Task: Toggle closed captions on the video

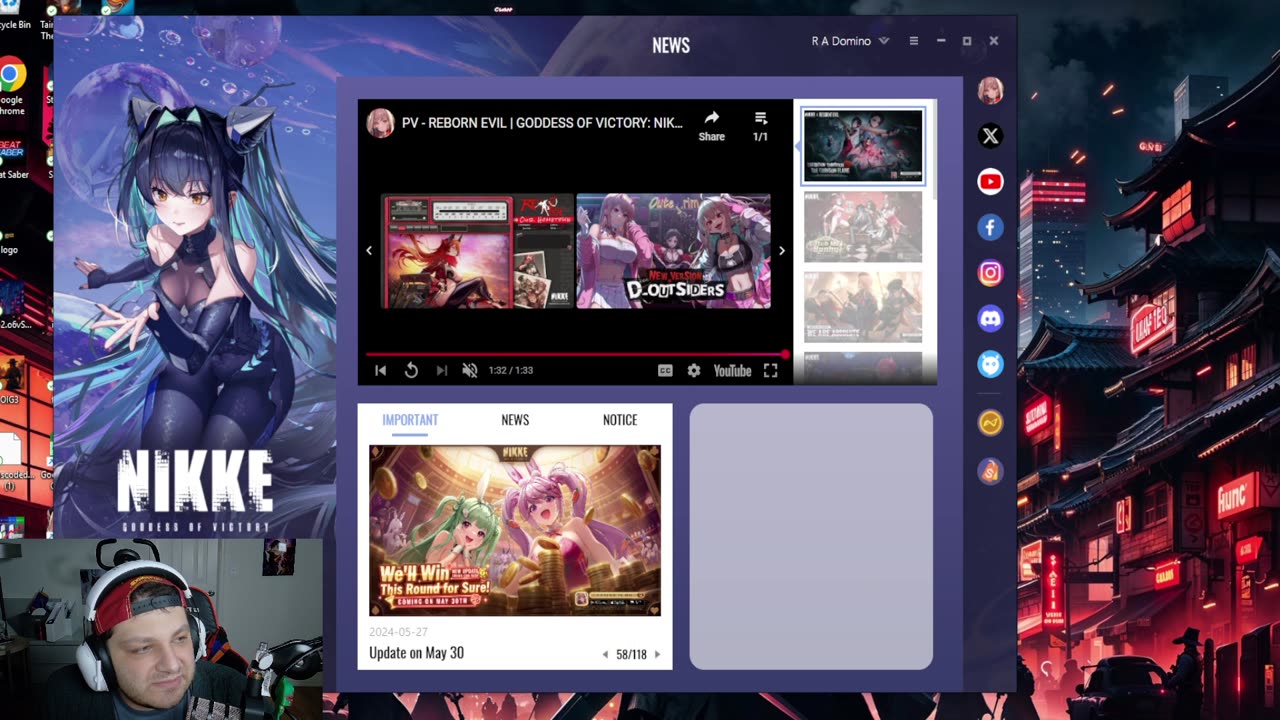Action: [665, 371]
